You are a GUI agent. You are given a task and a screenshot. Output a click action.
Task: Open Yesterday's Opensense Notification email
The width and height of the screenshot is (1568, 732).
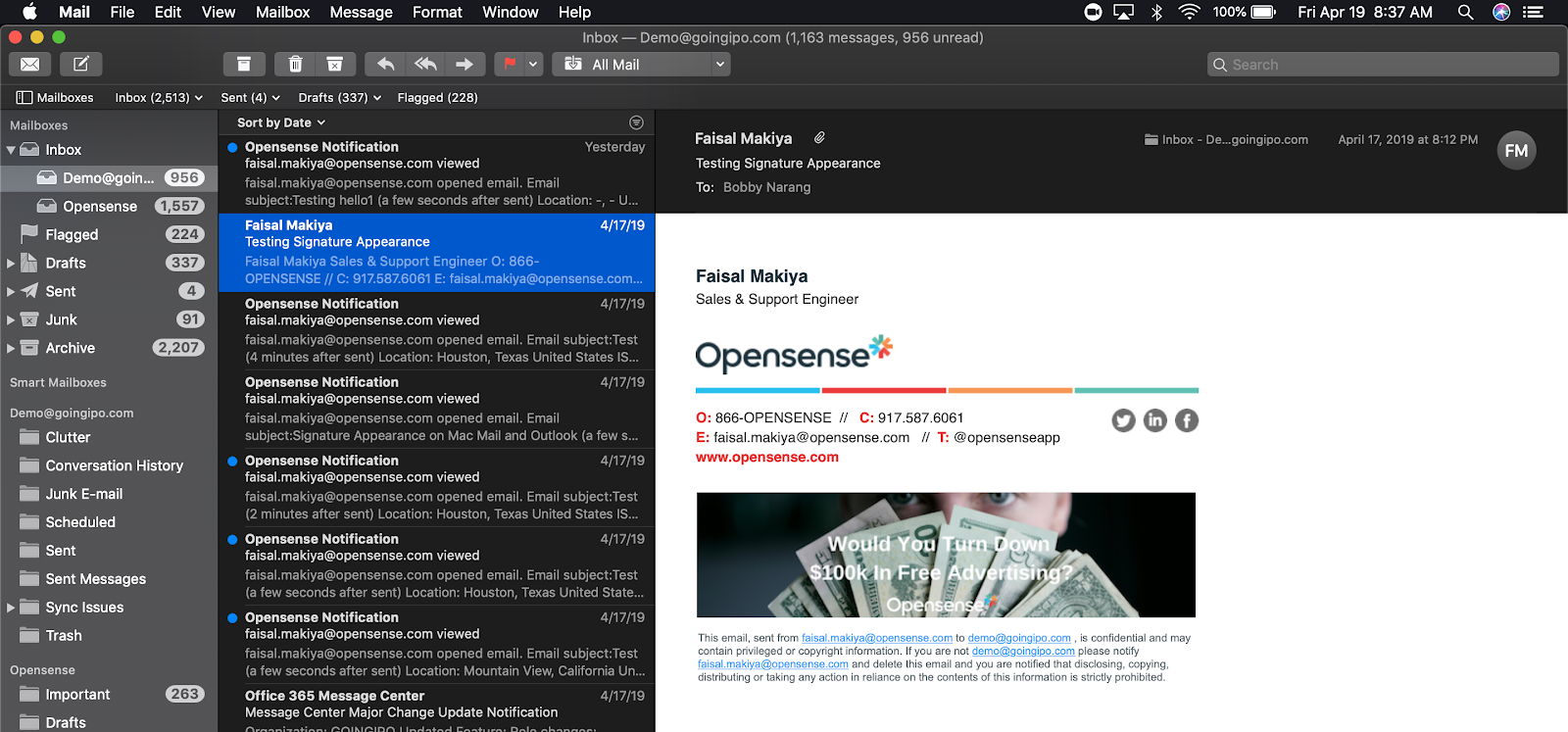pos(436,174)
